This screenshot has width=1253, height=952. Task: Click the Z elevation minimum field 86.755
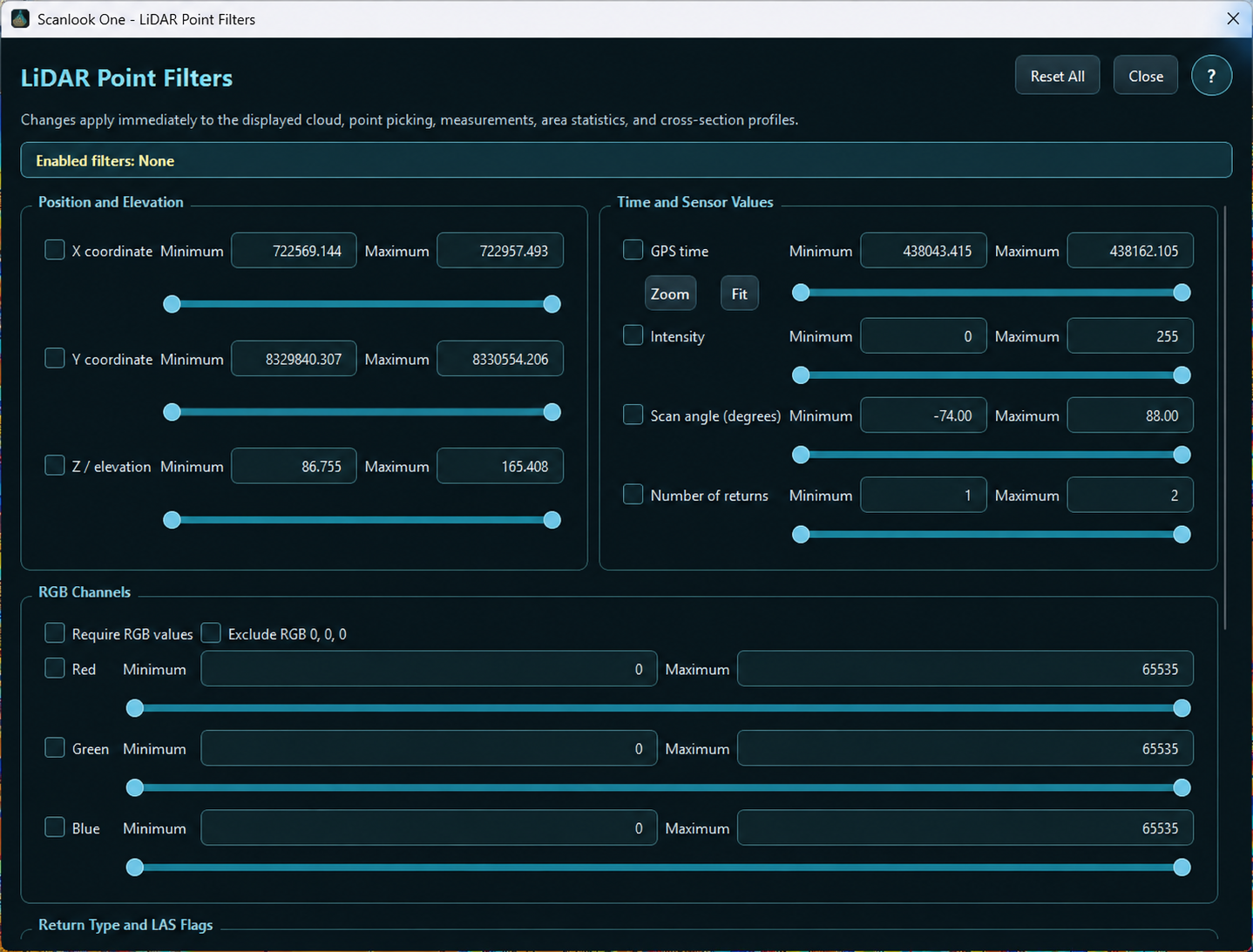point(294,465)
